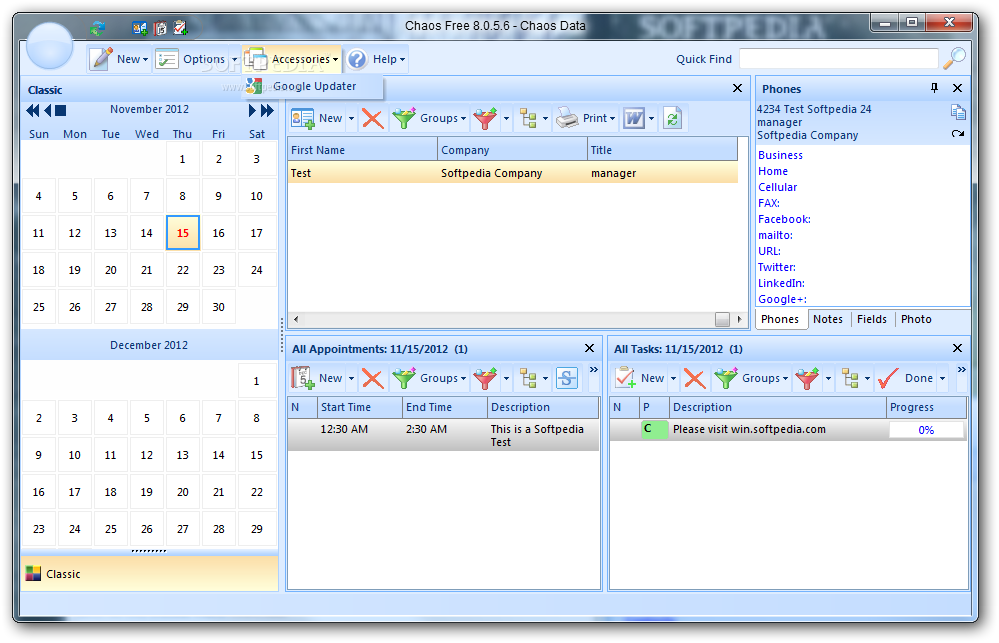Sort contacts by the Company column header
This screenshot has height=643, width=999.
click(512, 150)
